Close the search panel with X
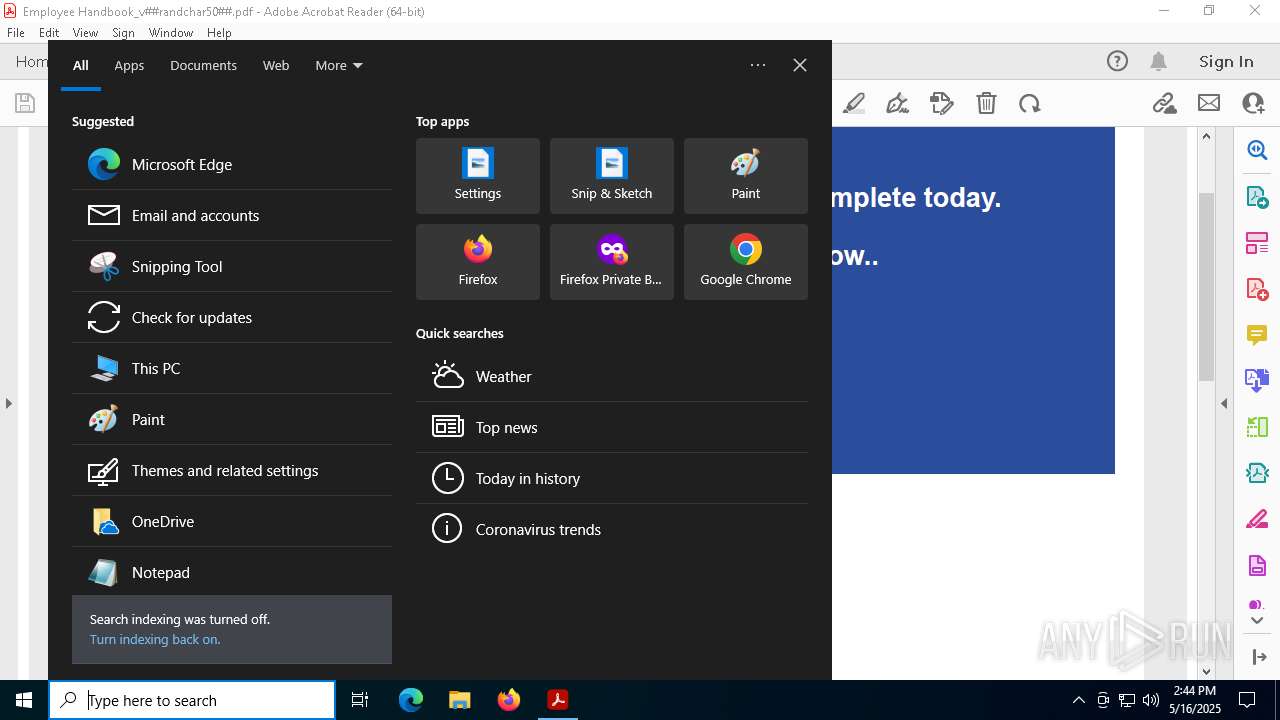 click(x=800, y=65)
